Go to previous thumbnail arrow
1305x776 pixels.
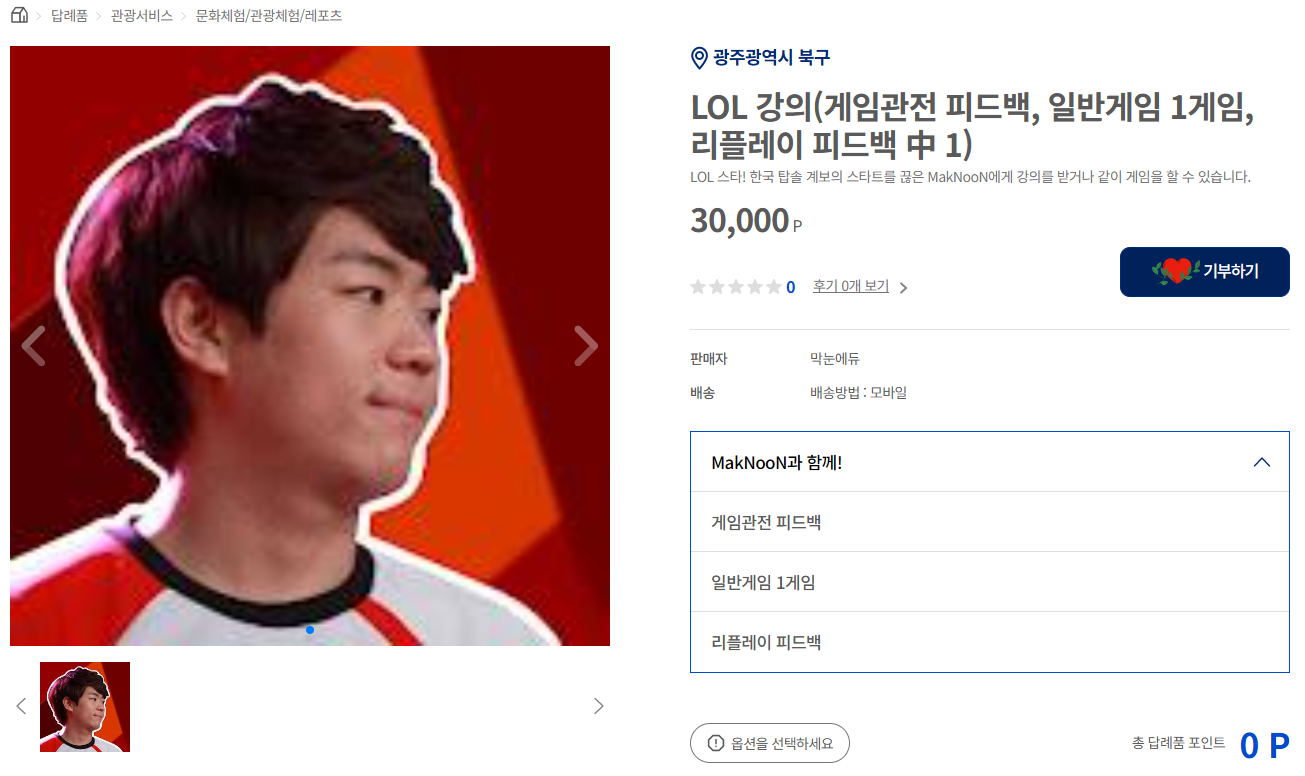click(21, 706)
